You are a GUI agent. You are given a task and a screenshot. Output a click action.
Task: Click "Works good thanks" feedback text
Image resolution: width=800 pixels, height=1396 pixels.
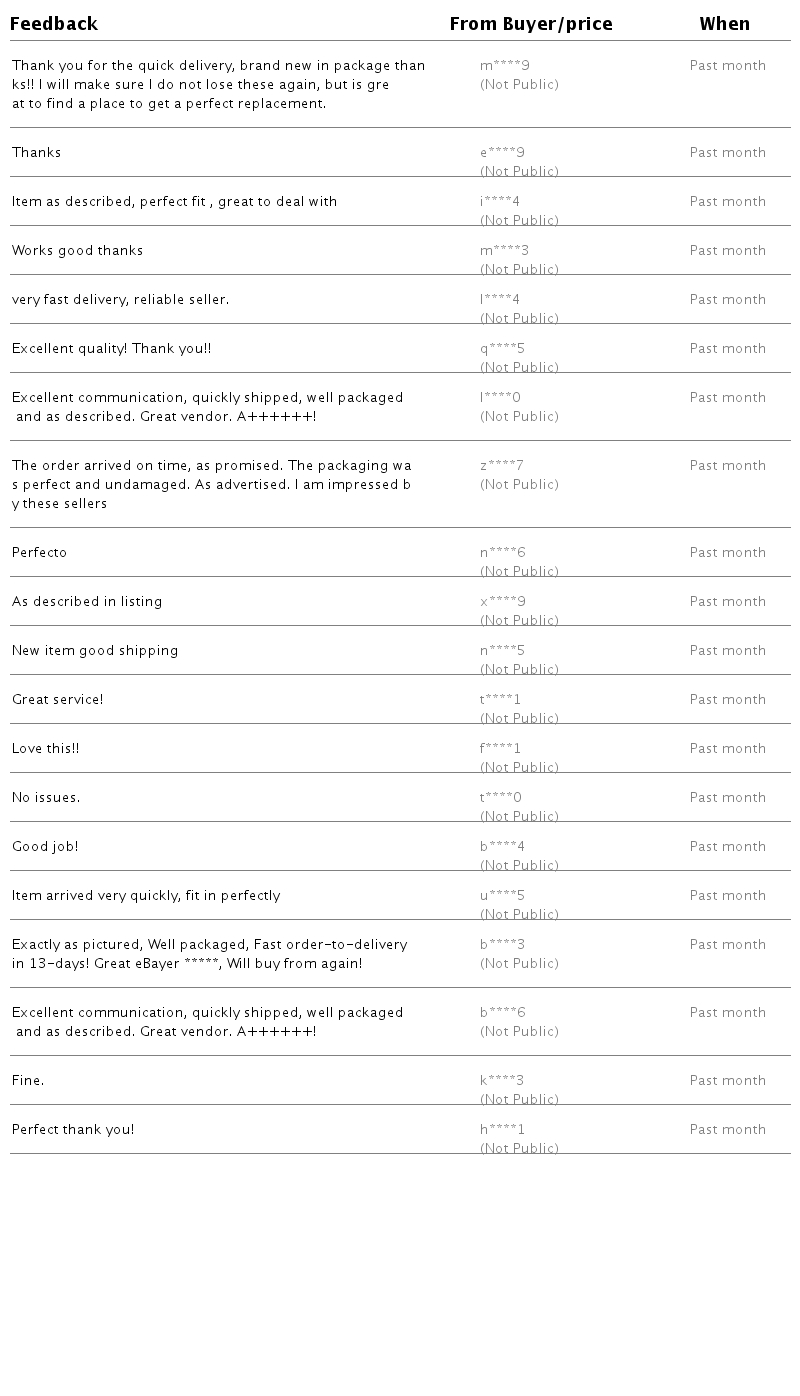78,251
